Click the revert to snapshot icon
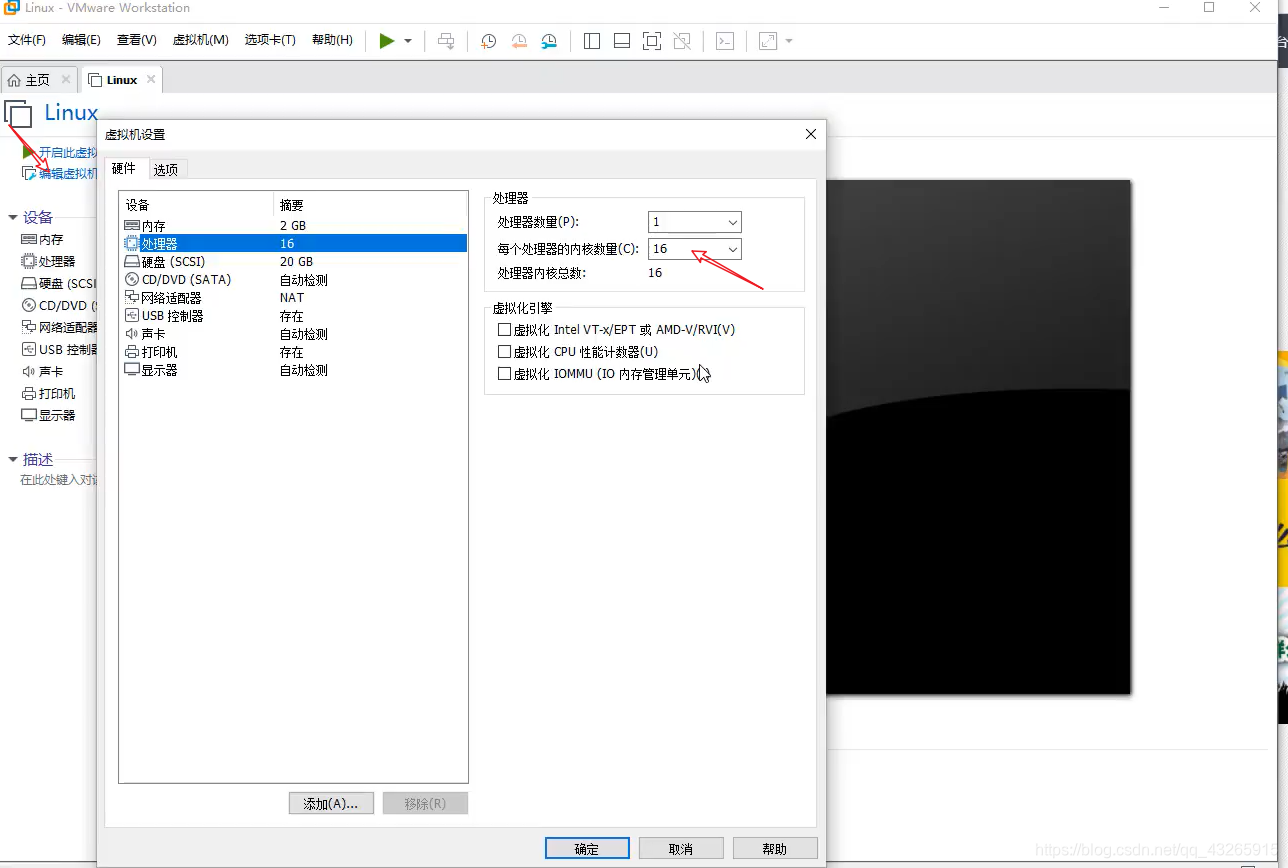The image size is (1288, 868). tap(519, 41)
